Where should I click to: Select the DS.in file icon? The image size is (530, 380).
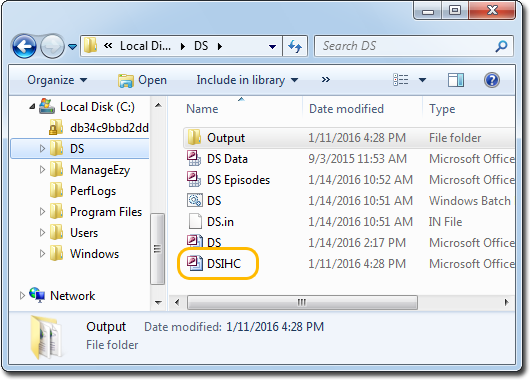195,221
